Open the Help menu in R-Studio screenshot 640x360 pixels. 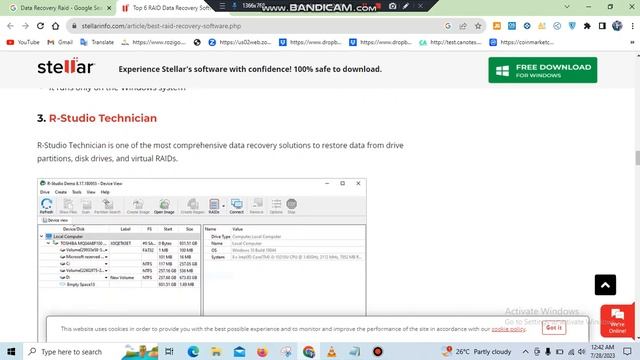(105, 192)
